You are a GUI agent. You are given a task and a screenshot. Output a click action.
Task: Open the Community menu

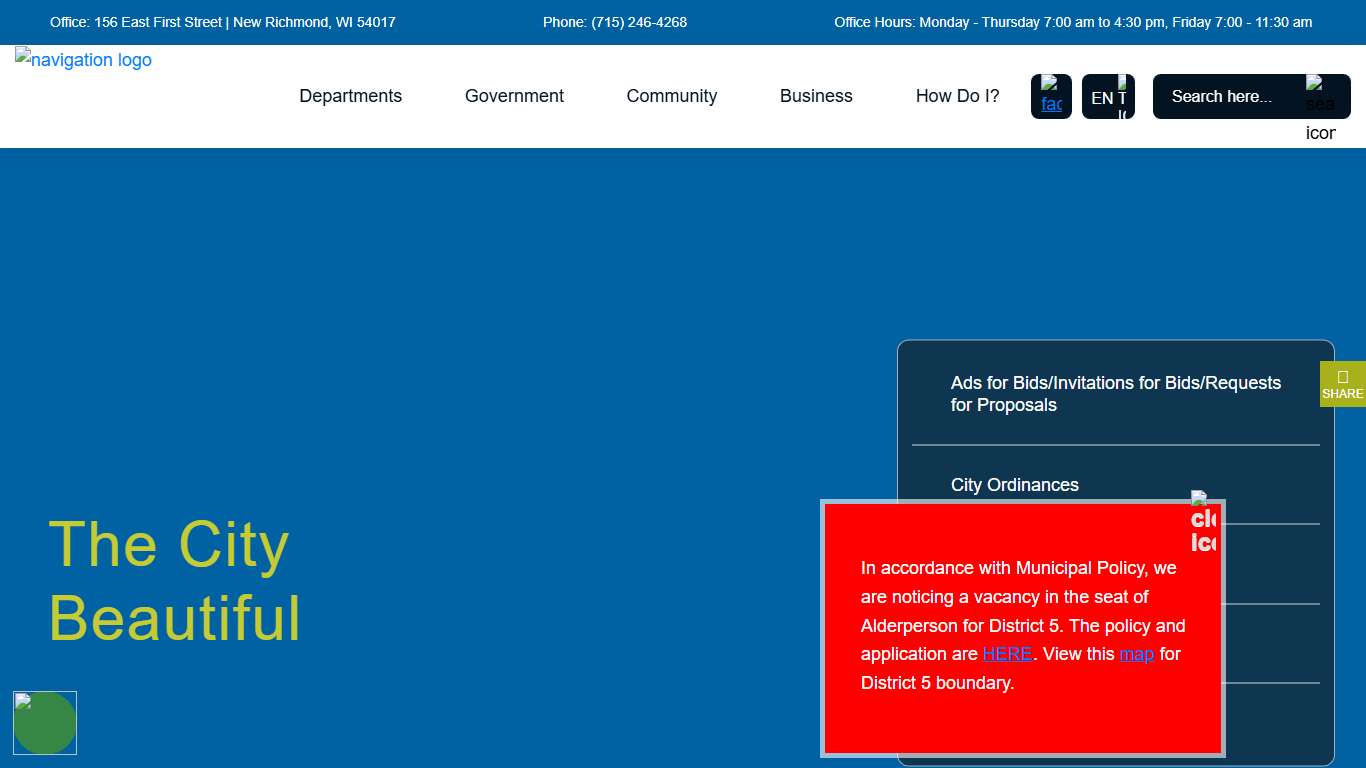[x=671, y=96]
